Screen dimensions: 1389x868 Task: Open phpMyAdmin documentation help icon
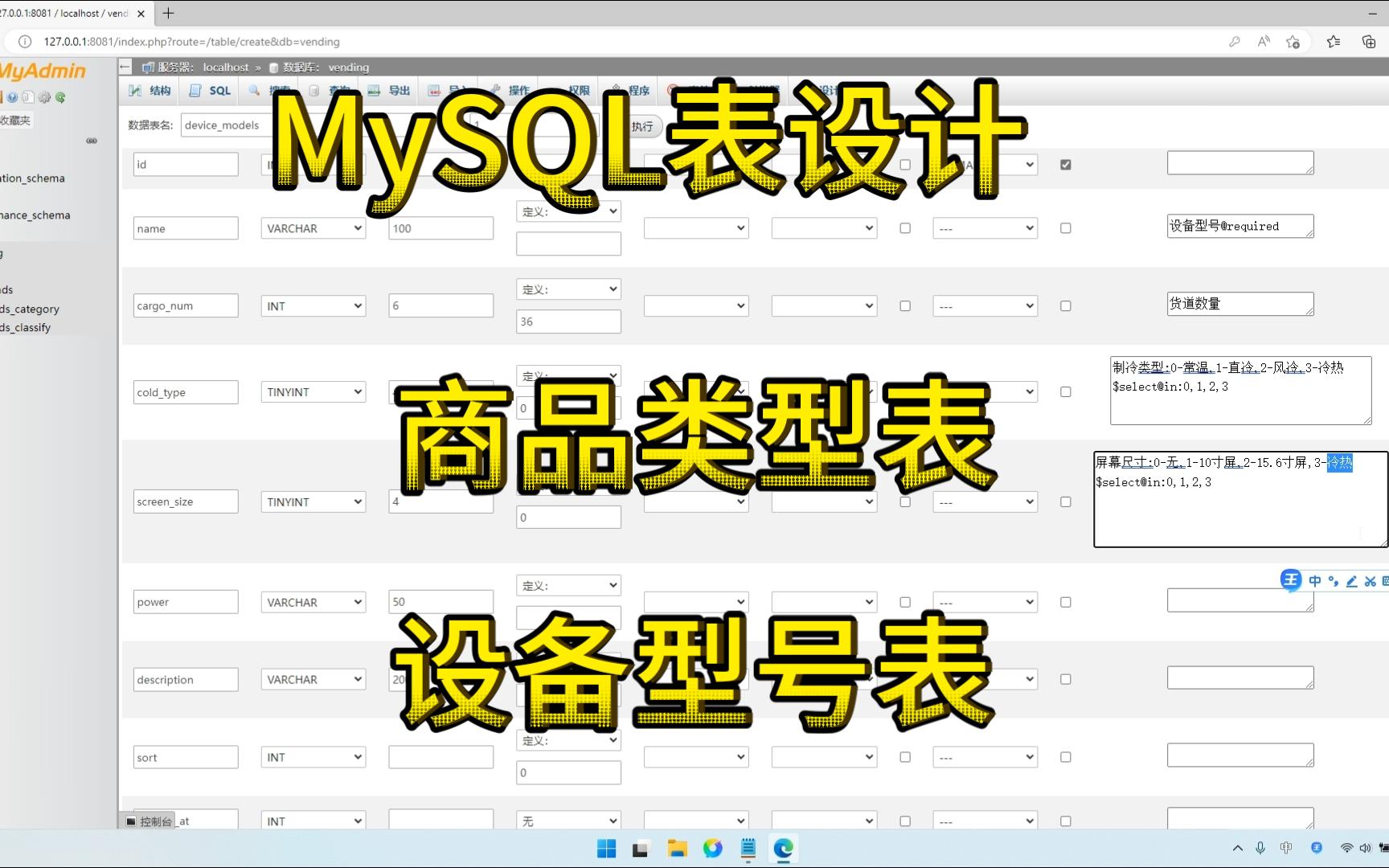point(13,97)
